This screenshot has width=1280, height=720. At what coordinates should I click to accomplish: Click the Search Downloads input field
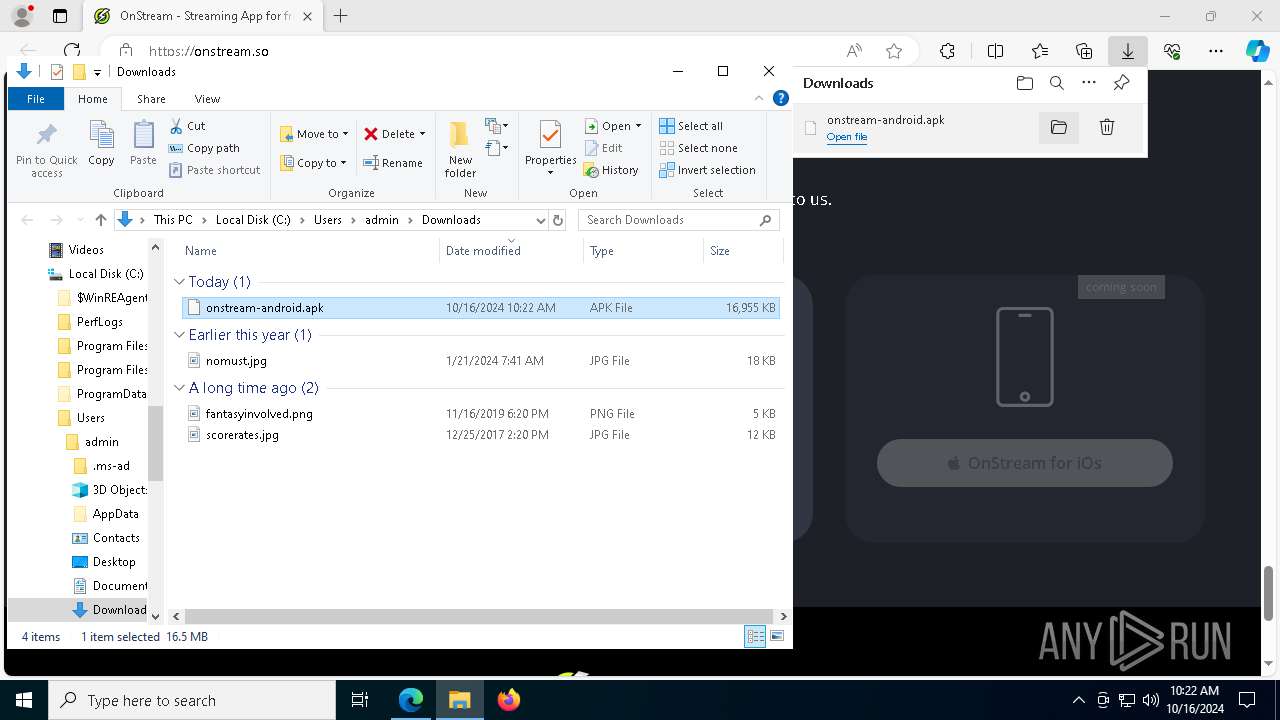668,220
